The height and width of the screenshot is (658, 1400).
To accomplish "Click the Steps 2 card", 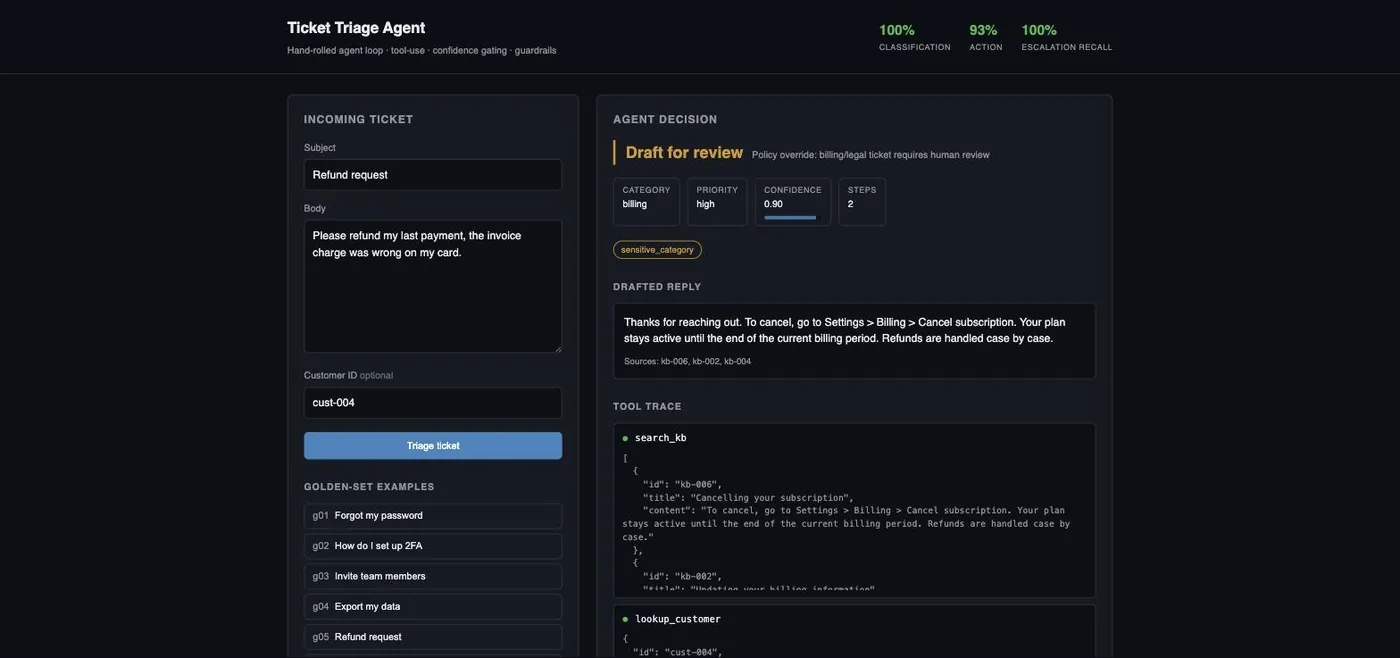I will [x=862, y=202].
